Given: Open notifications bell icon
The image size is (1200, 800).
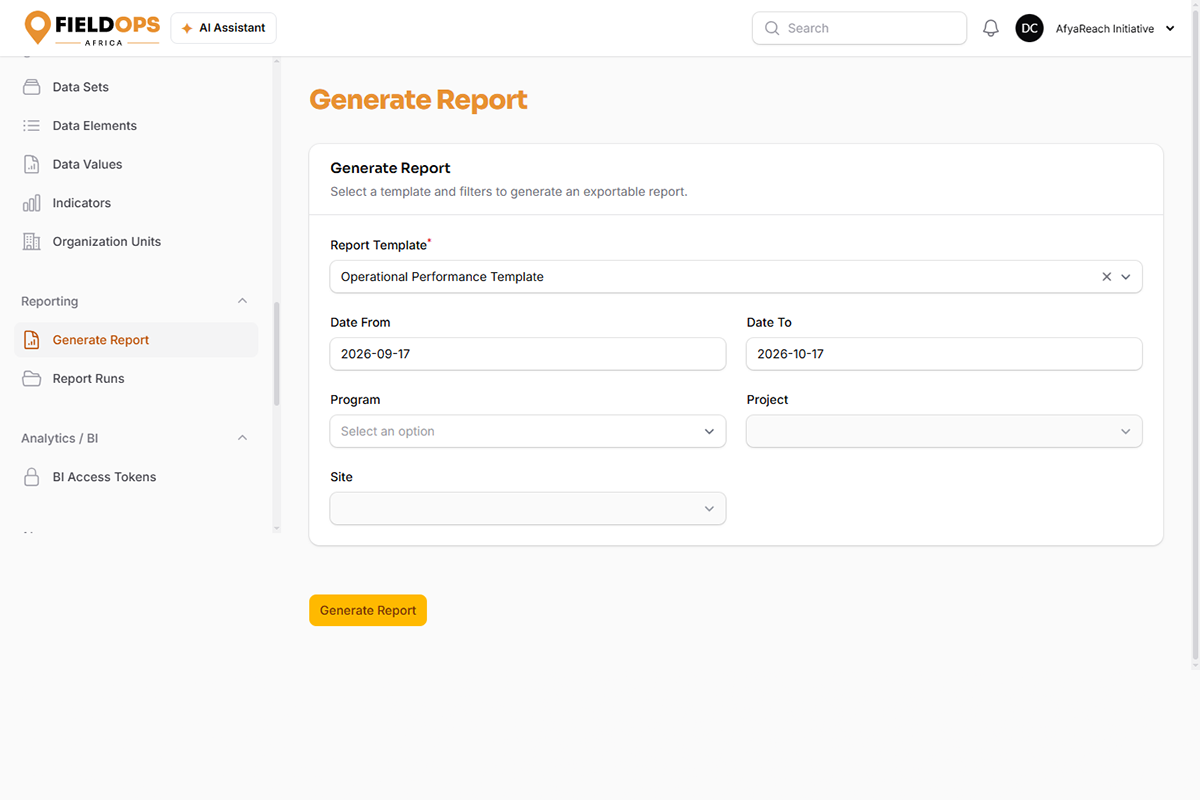Looking at the screenshot, I should [x=991, y=29].
